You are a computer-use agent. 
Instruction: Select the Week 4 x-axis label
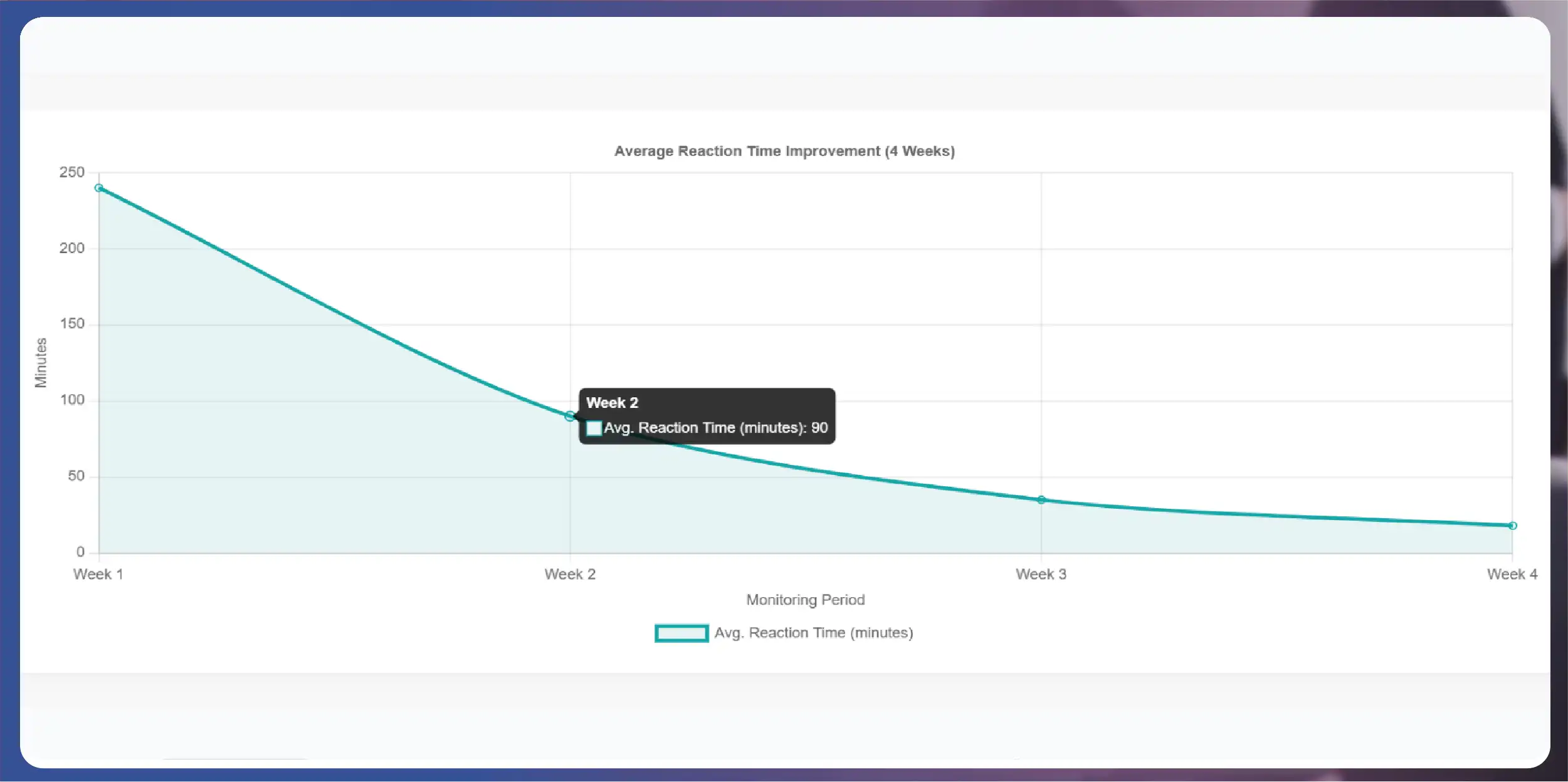[x=1512, y=574]
